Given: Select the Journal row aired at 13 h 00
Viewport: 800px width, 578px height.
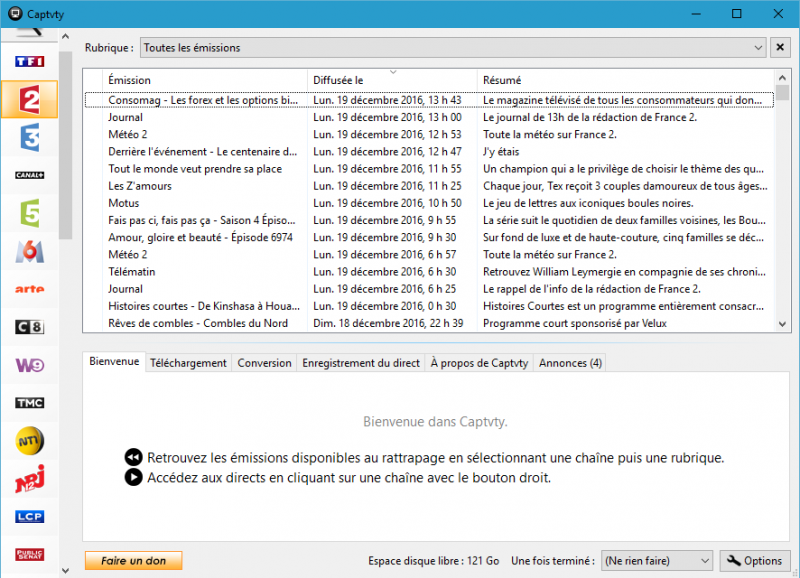Looking at the screenshot, I should pyautogui.click(x=429, y=117).
